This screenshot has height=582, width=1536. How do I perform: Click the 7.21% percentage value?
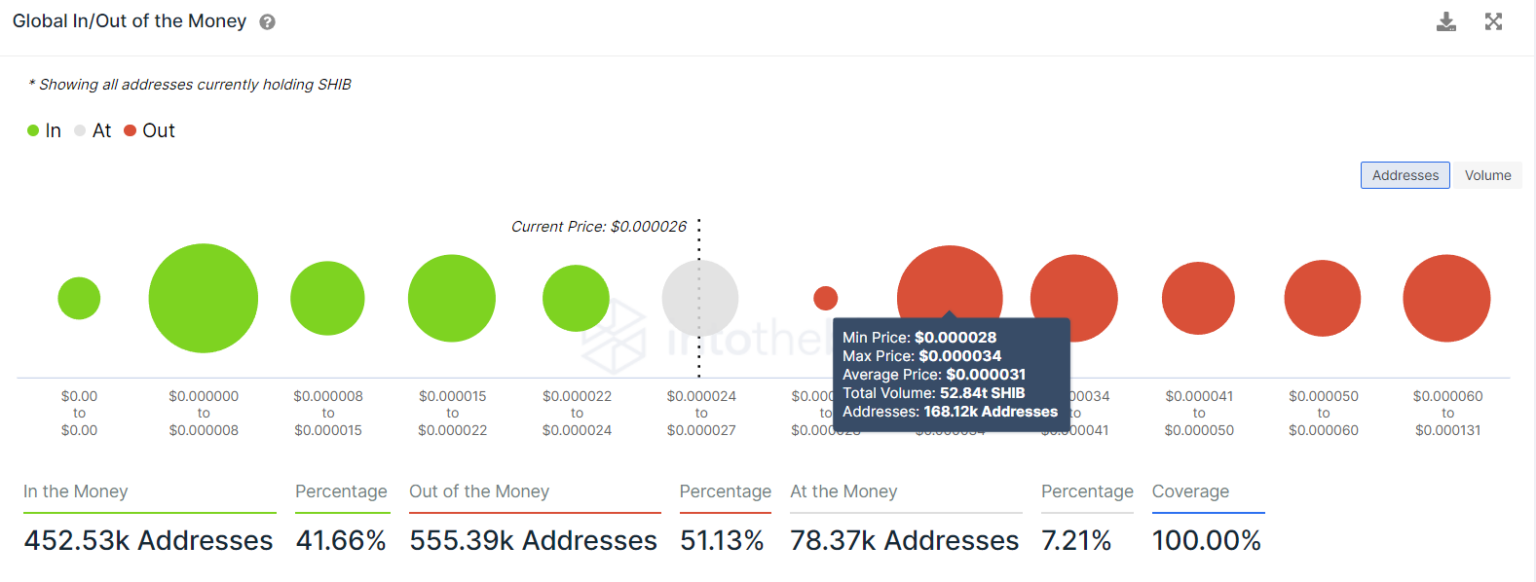click(x=1076, y=541)
